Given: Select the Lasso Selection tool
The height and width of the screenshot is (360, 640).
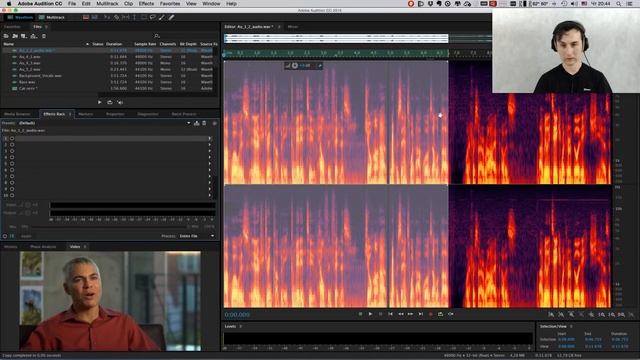Looking at the screenshot, I should (x=153, y=18).
